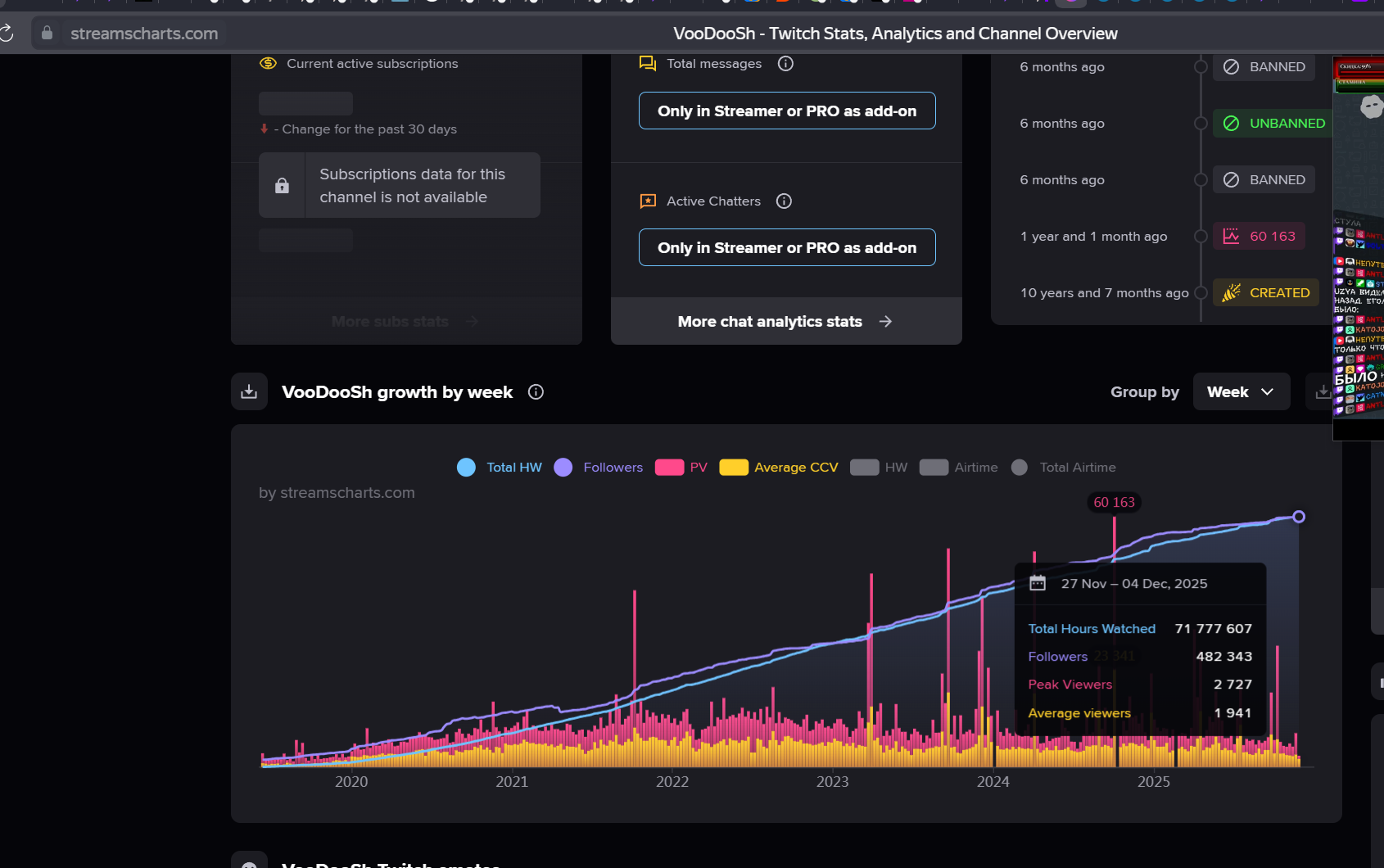Click '10 years and 7 months ago' text
Screen dimensions: 1384x868
pyautogui.click(x=1105, y=293)
